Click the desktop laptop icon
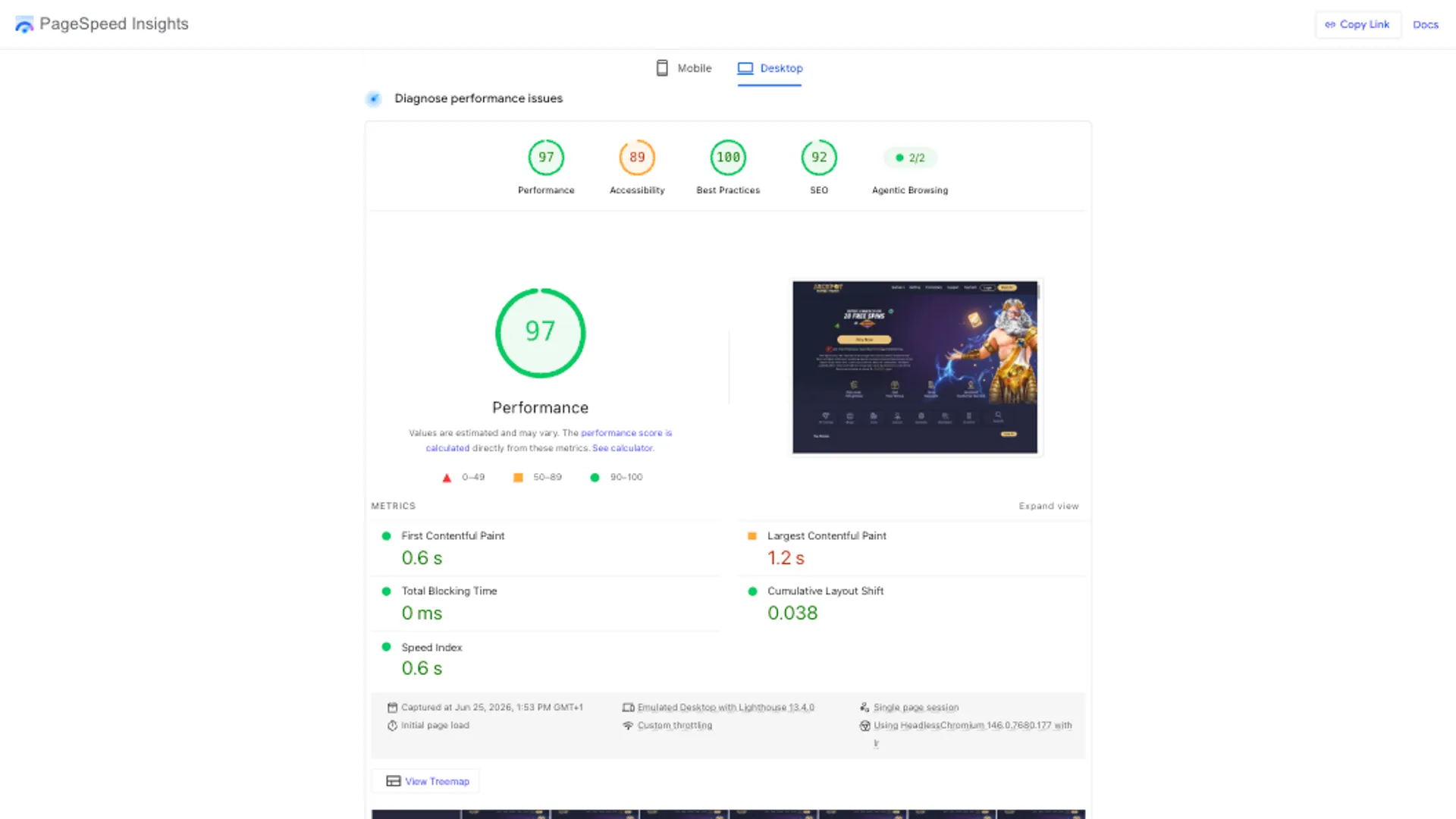The height and width of the screenshot is (819, 1456). click(745, 68)
